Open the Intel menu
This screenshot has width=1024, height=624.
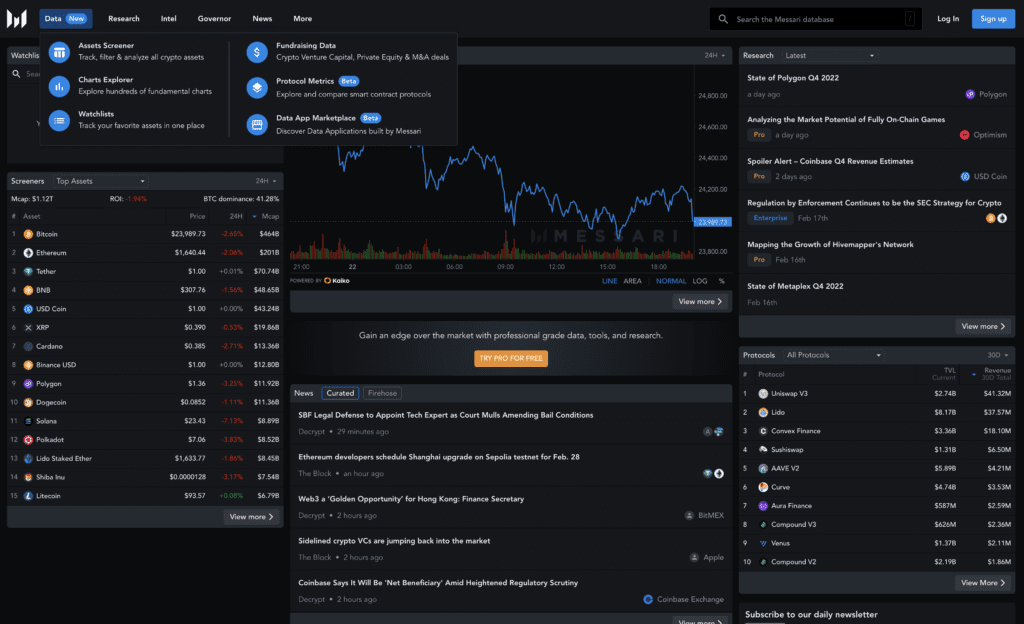point(168,19)
